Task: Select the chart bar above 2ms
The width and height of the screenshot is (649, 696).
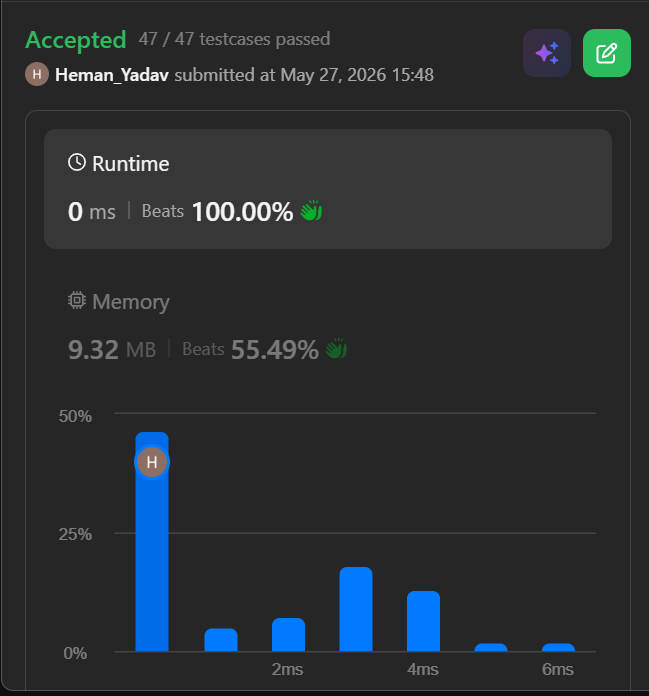Action: [x=289, y=634]
